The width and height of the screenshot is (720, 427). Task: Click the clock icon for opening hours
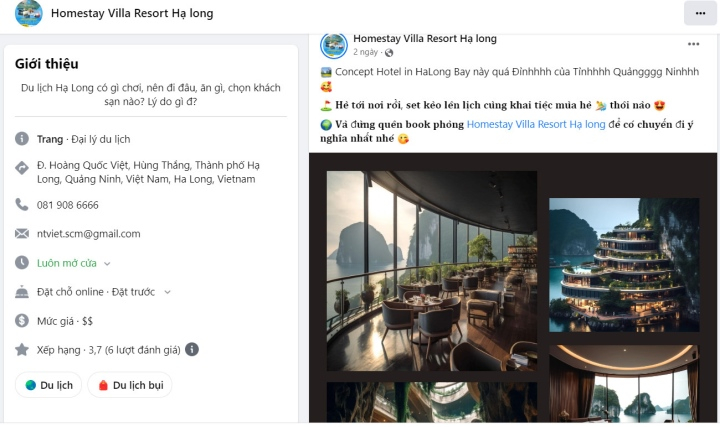22,263
